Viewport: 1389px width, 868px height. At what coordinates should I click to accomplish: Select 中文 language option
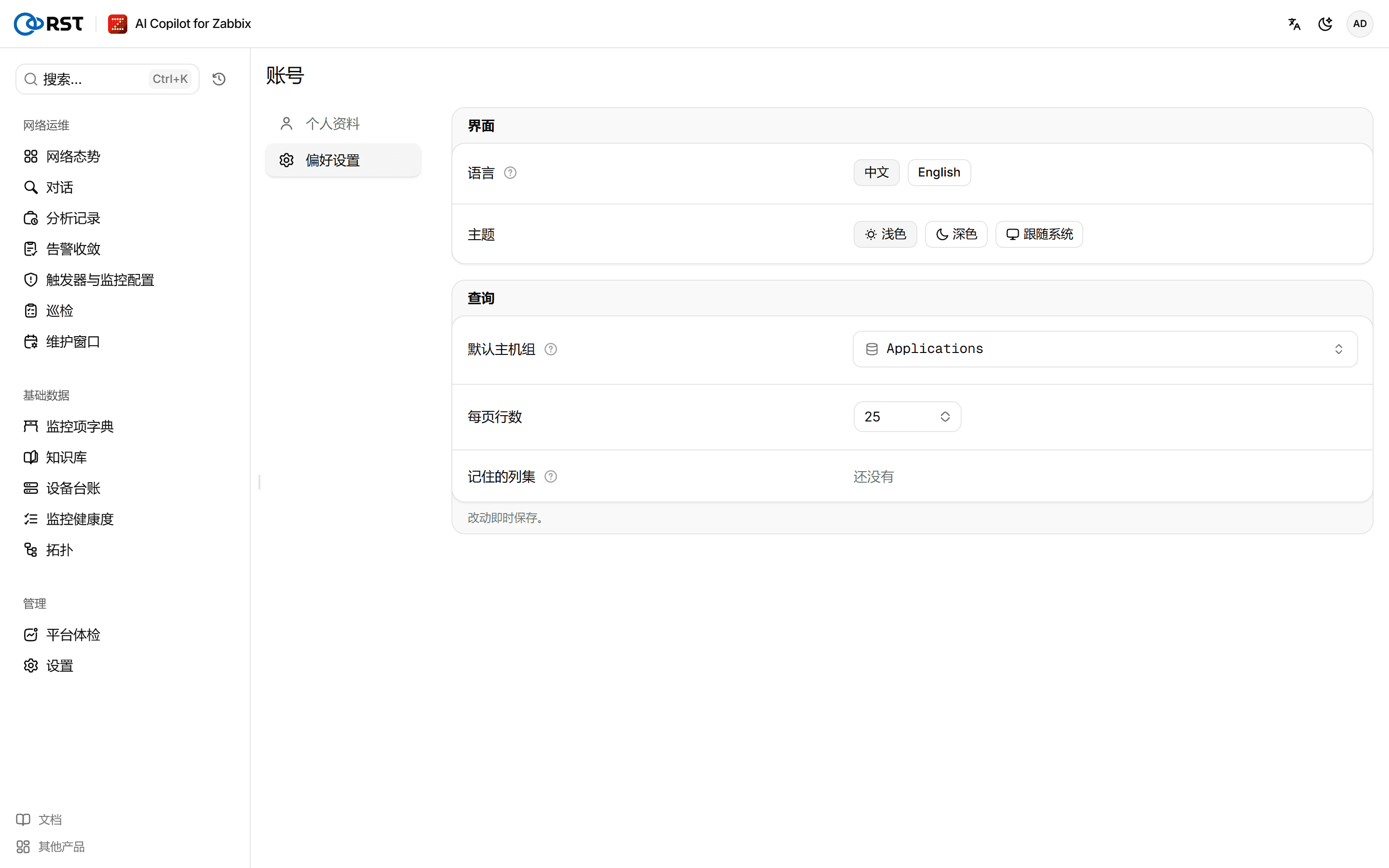[x=876, y=172]
